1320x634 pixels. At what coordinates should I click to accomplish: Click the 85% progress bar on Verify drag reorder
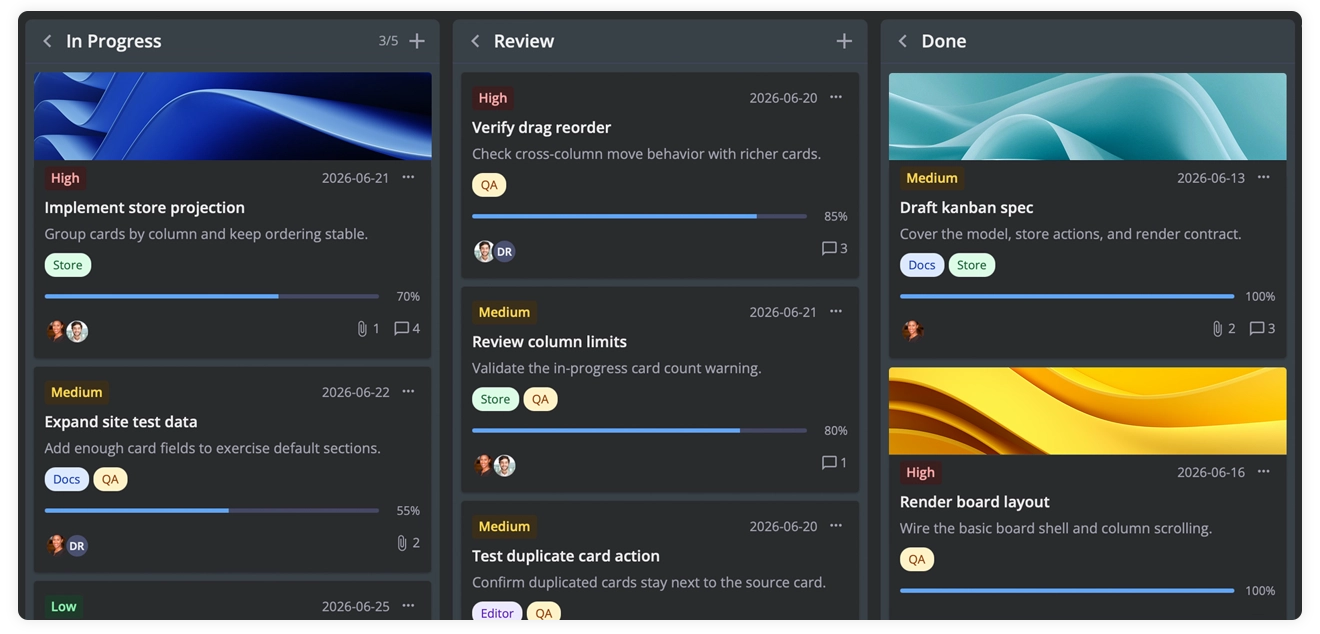pos(639,216)
